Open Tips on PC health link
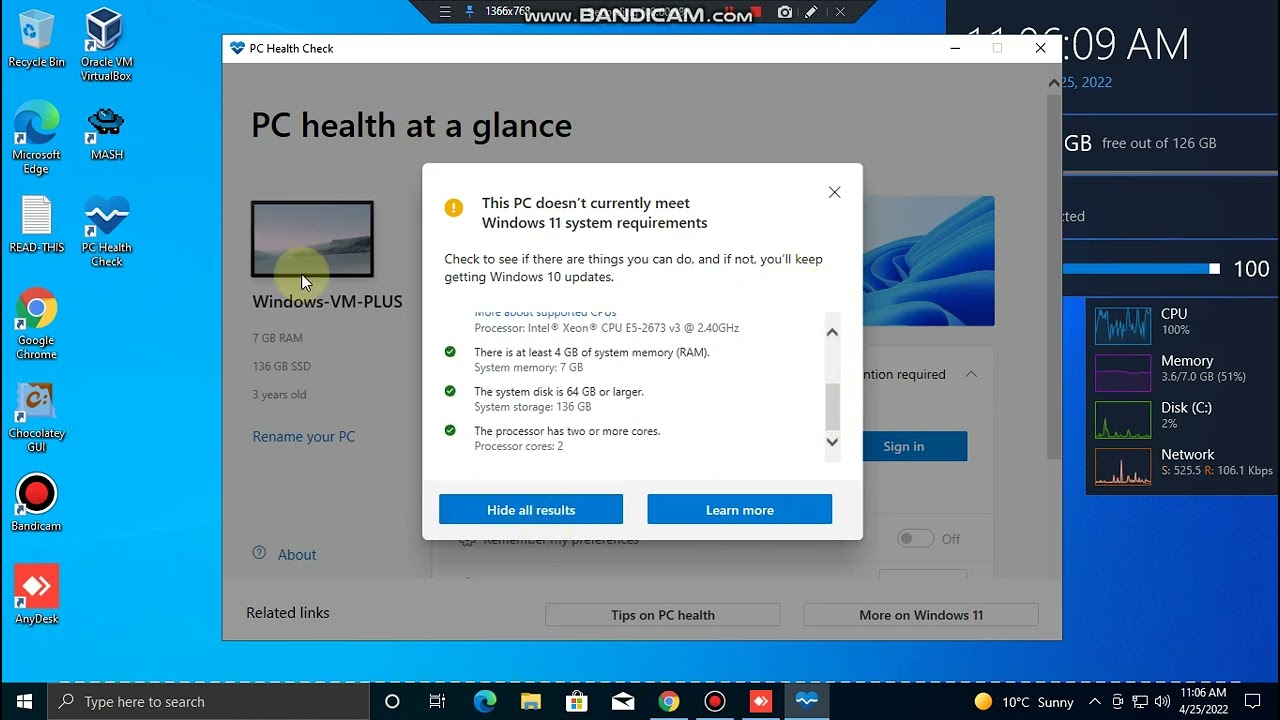 (x=662, y=615)
